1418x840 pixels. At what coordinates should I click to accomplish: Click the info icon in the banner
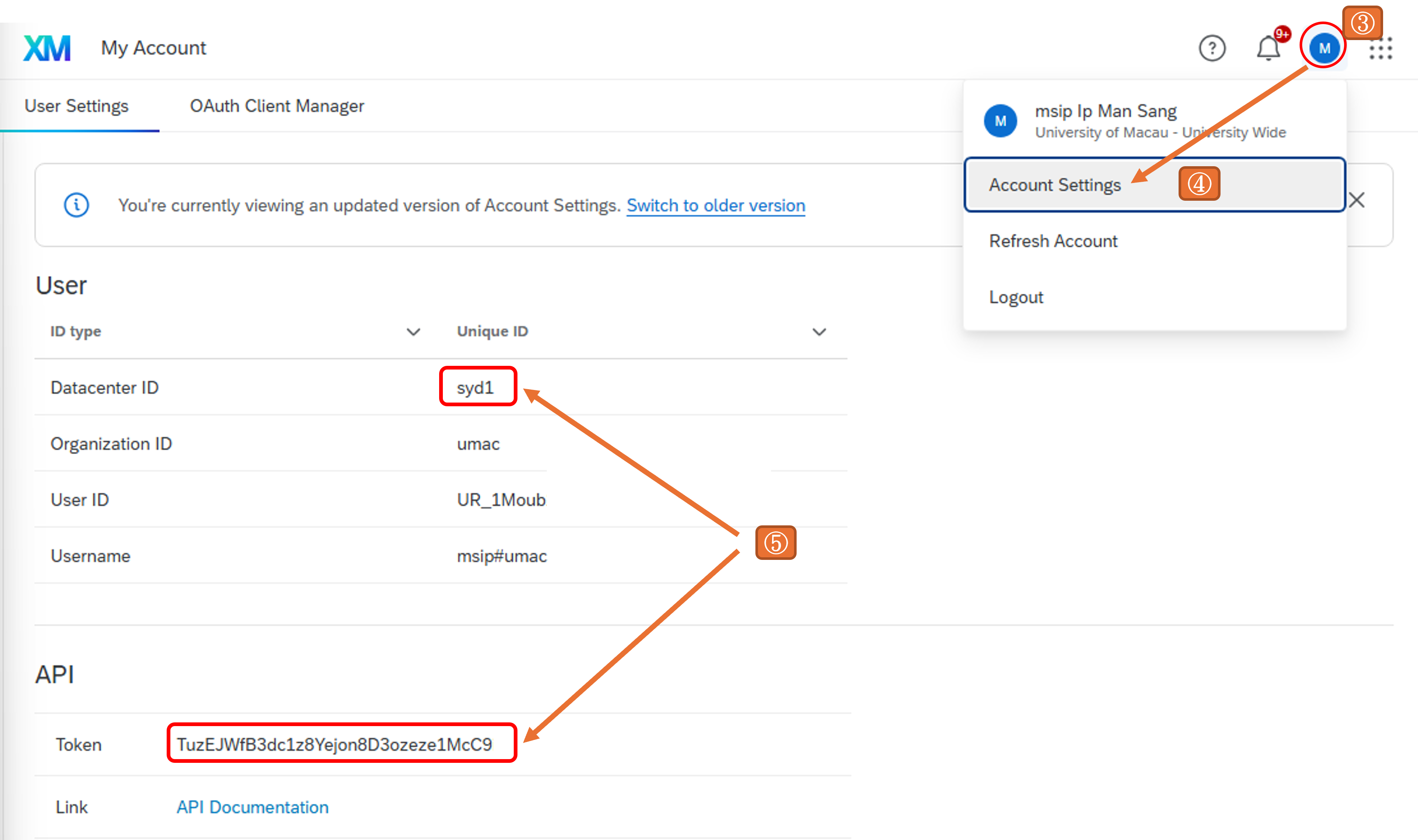[76, 205]
